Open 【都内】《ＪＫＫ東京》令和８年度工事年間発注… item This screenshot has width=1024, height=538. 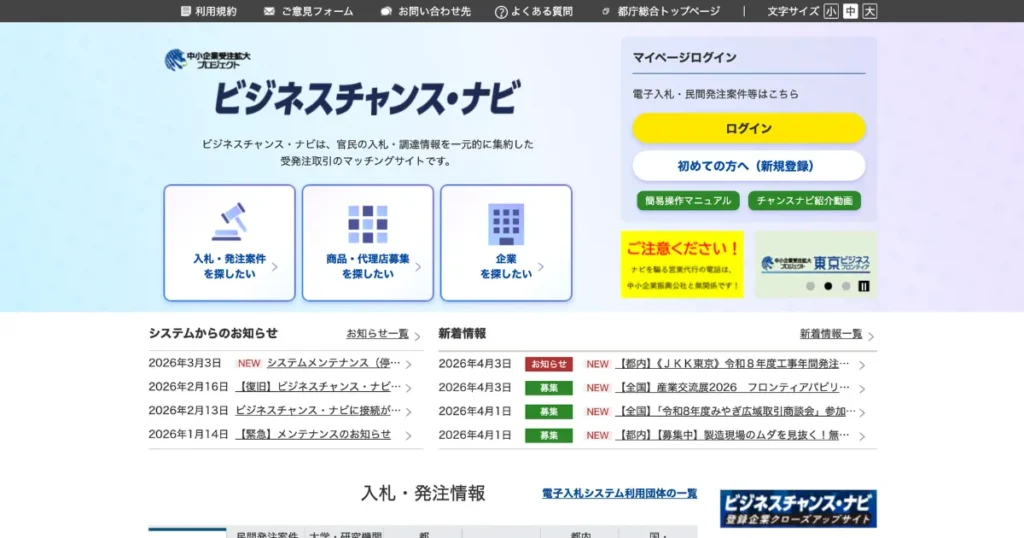tap(733, 364)
